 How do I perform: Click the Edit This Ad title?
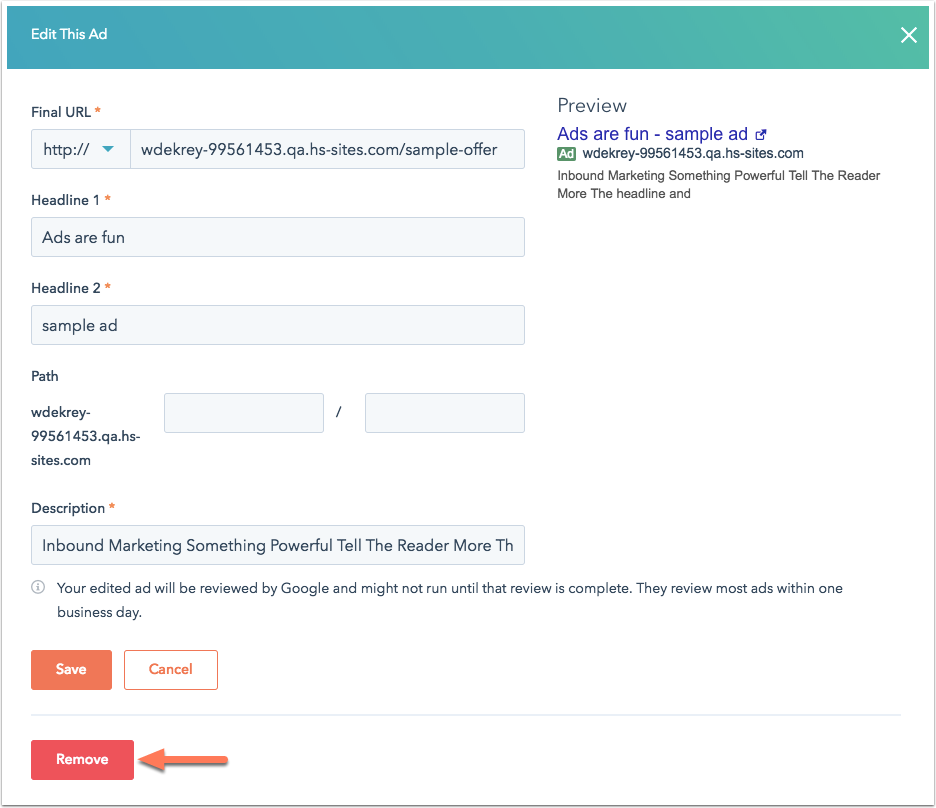coord(69,35)
